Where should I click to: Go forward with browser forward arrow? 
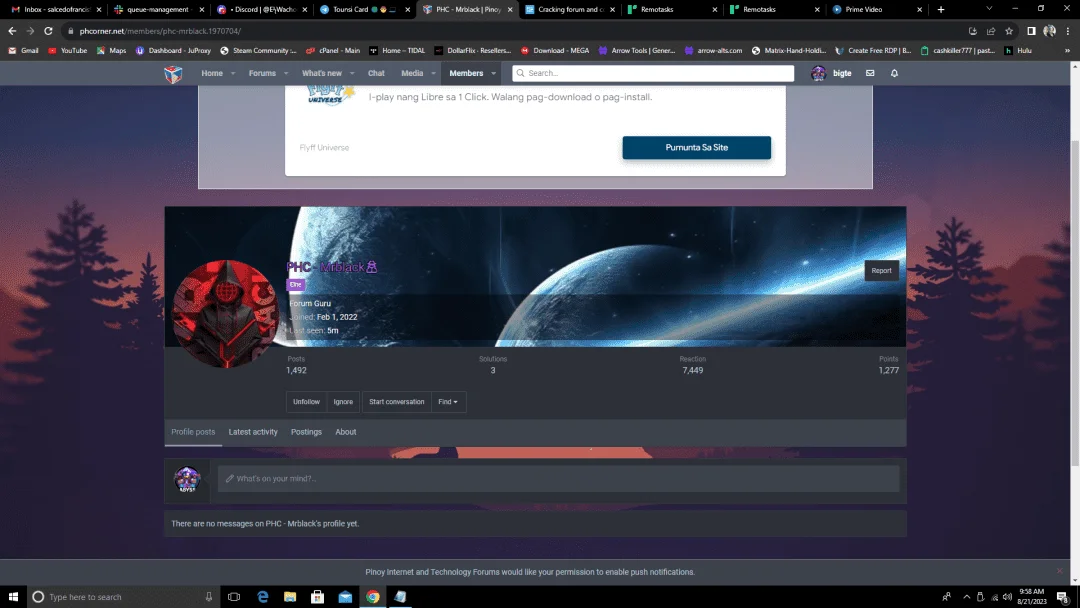[x=30, y=31]
